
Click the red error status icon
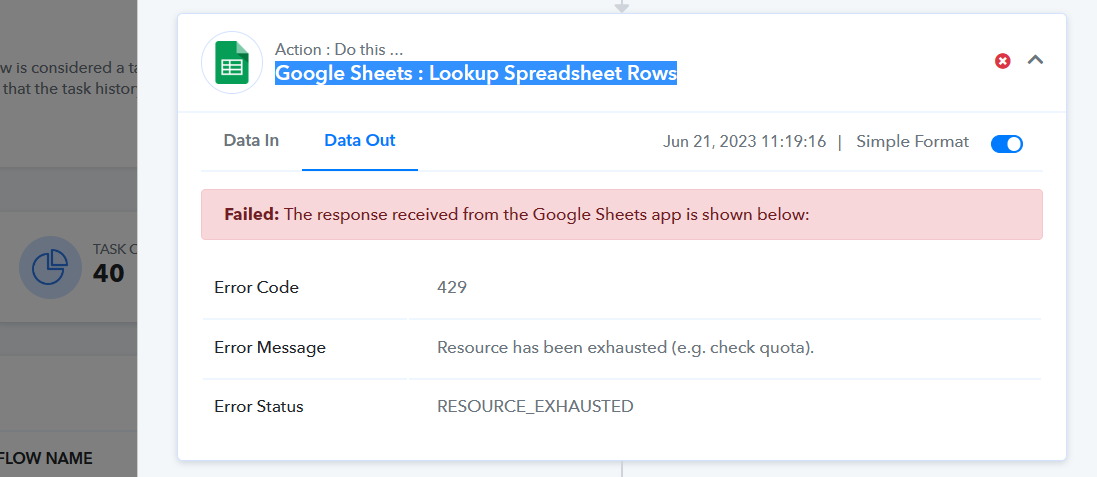pos(1003,61)
